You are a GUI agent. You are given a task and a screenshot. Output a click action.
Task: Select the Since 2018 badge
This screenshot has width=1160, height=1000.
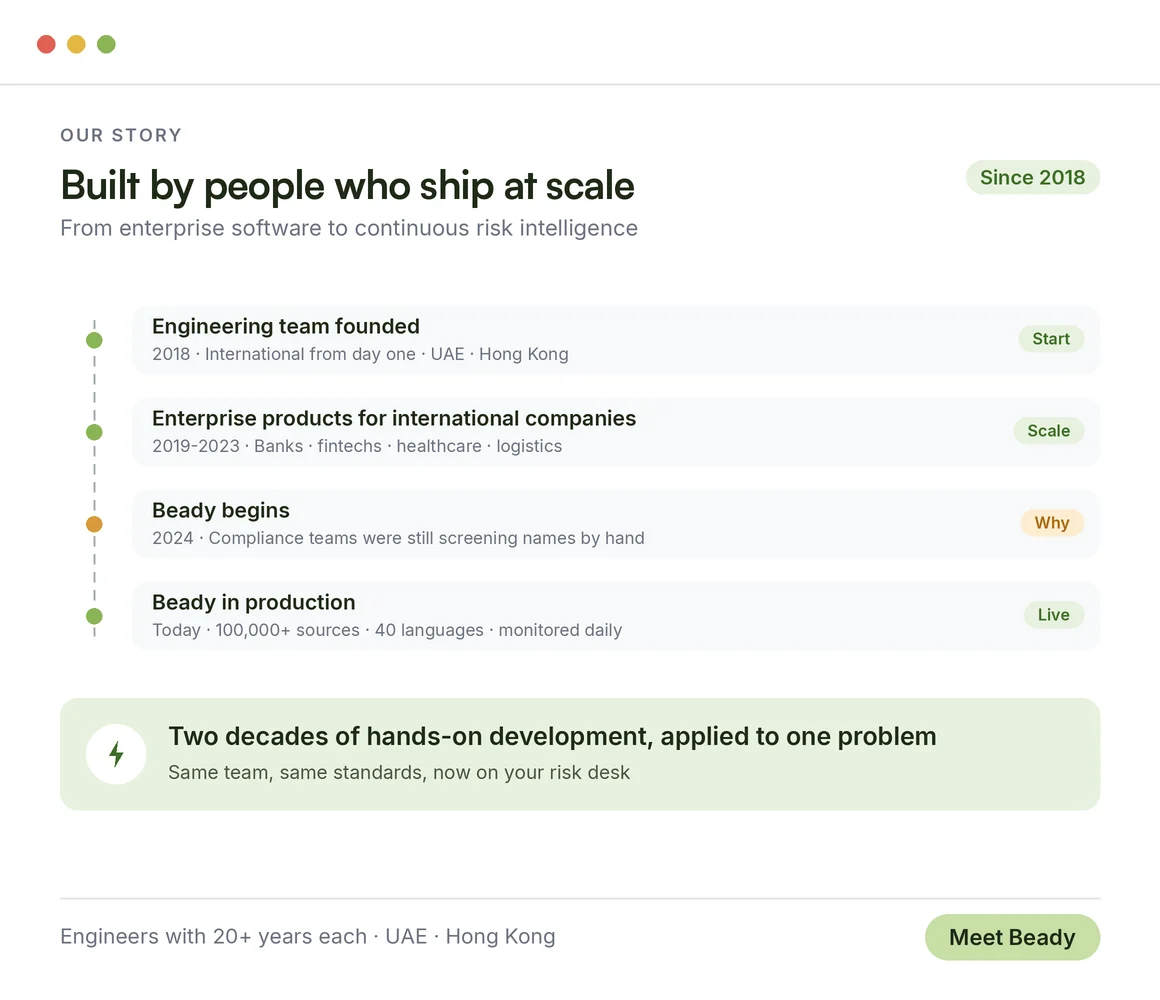pyautogui.click(x=1033, y=178)
